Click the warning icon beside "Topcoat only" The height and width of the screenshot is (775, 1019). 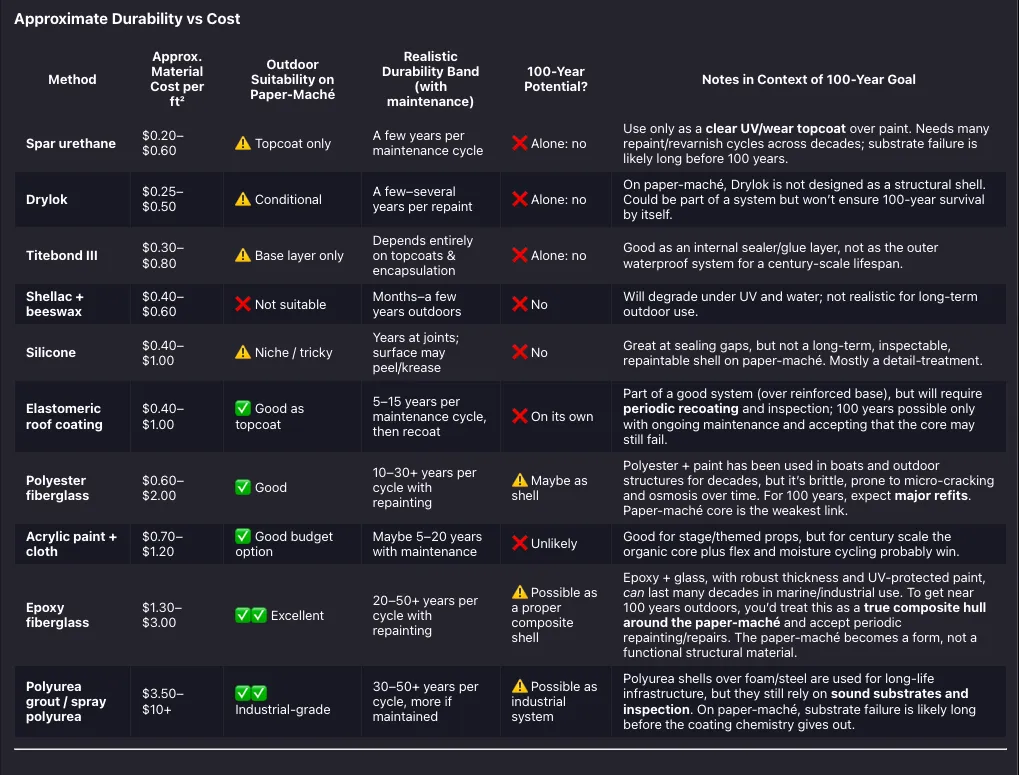click(x=243, y=144)
